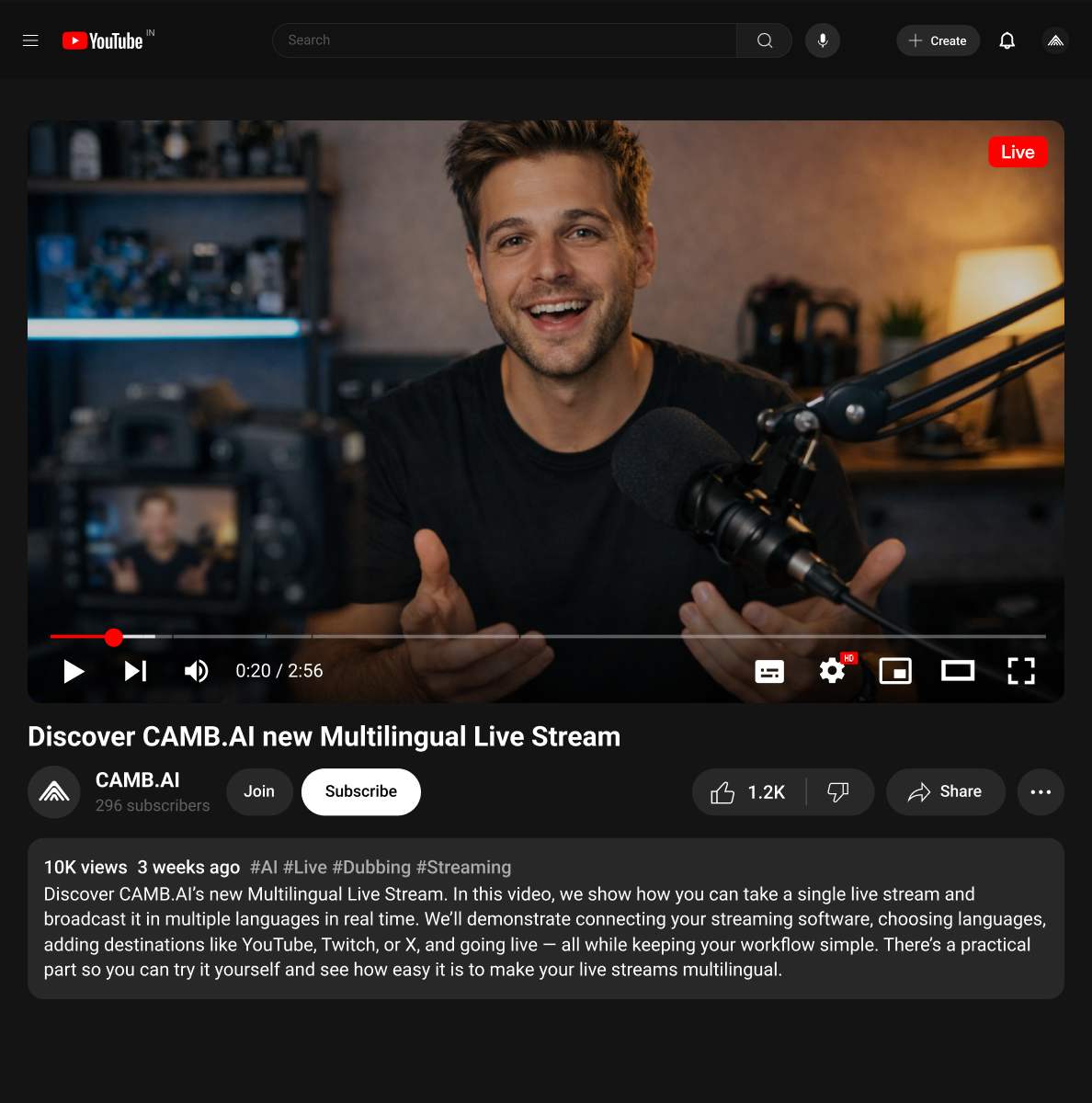Start voice search with microphone icon
Viewport: 1092px width, 1103px height.
click(x=823, y=40)
